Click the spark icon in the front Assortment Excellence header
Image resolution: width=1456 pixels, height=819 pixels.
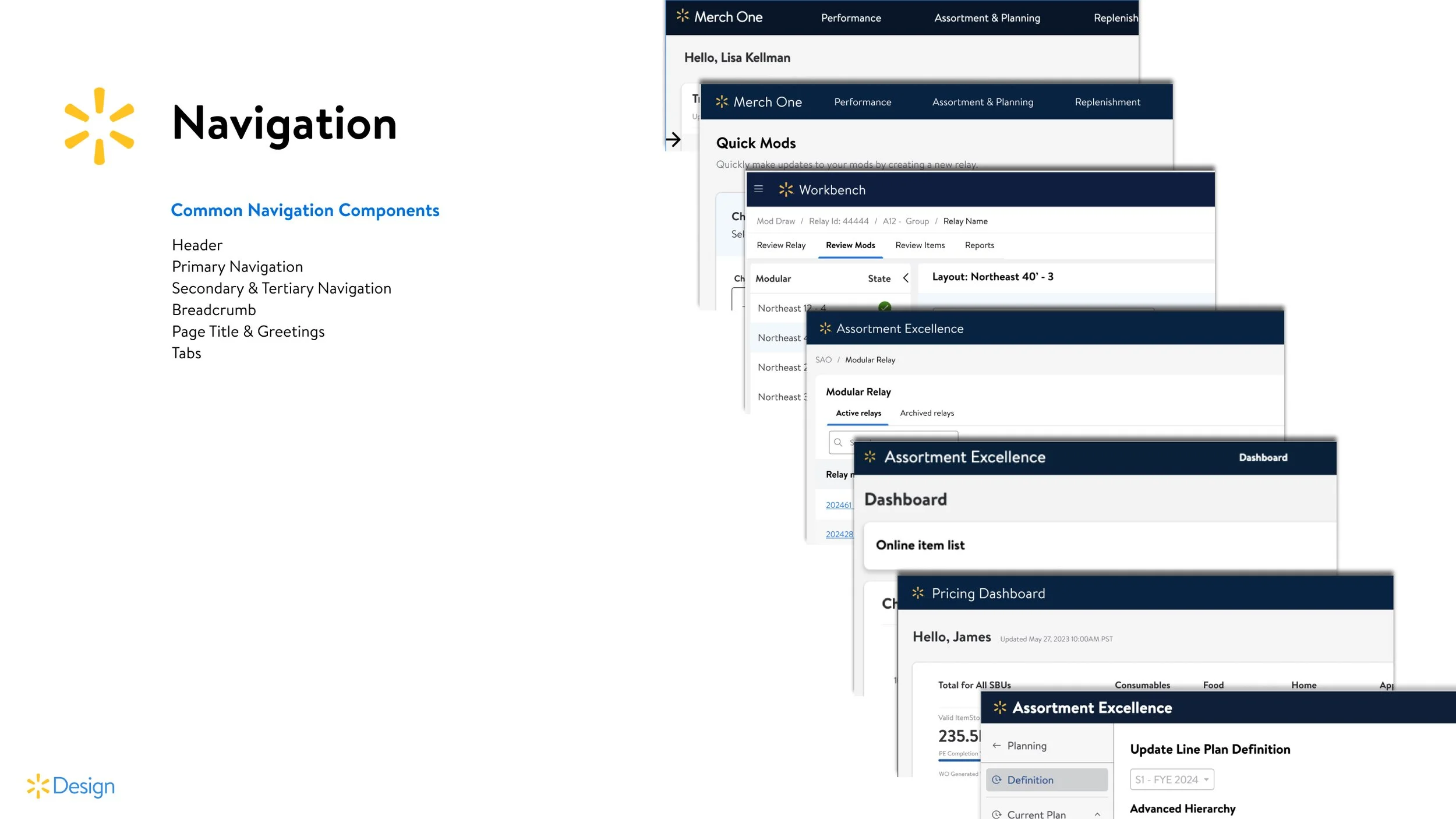click(x=1000, y=707)
